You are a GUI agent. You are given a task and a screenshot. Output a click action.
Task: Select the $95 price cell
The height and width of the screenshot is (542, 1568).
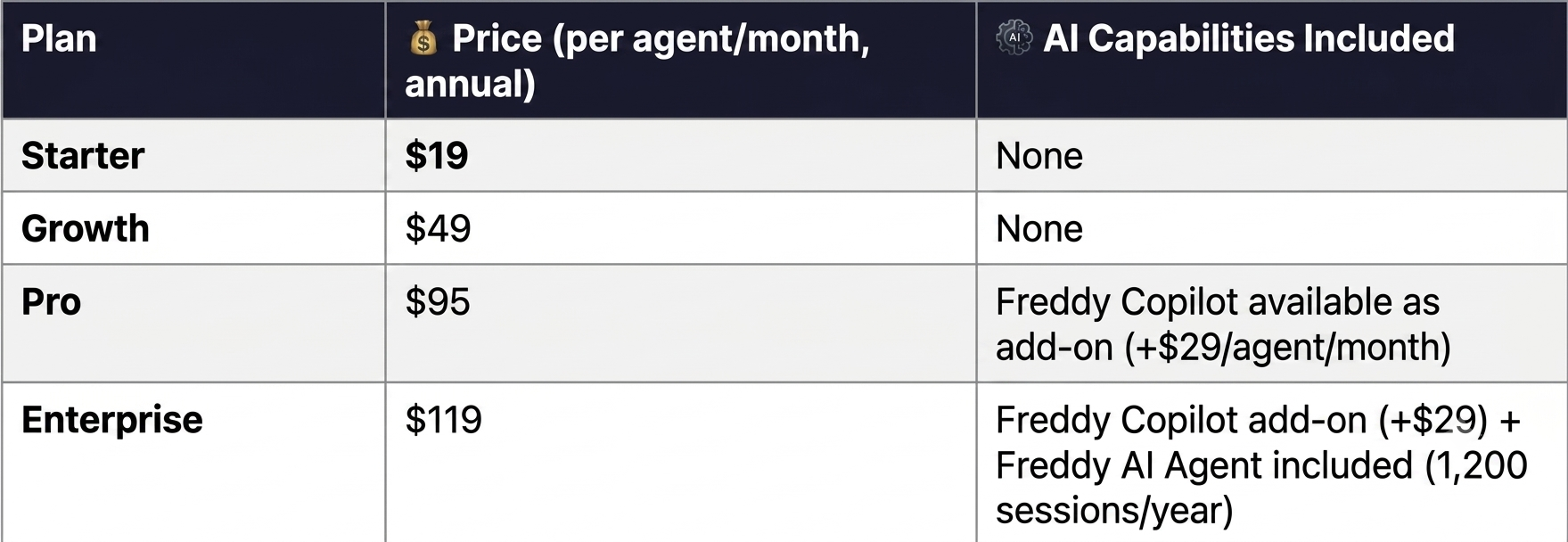[681, 324]
